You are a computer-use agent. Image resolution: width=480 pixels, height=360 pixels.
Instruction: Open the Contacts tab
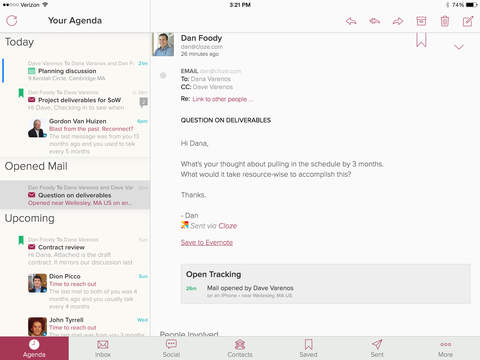(x=240, y=348)
